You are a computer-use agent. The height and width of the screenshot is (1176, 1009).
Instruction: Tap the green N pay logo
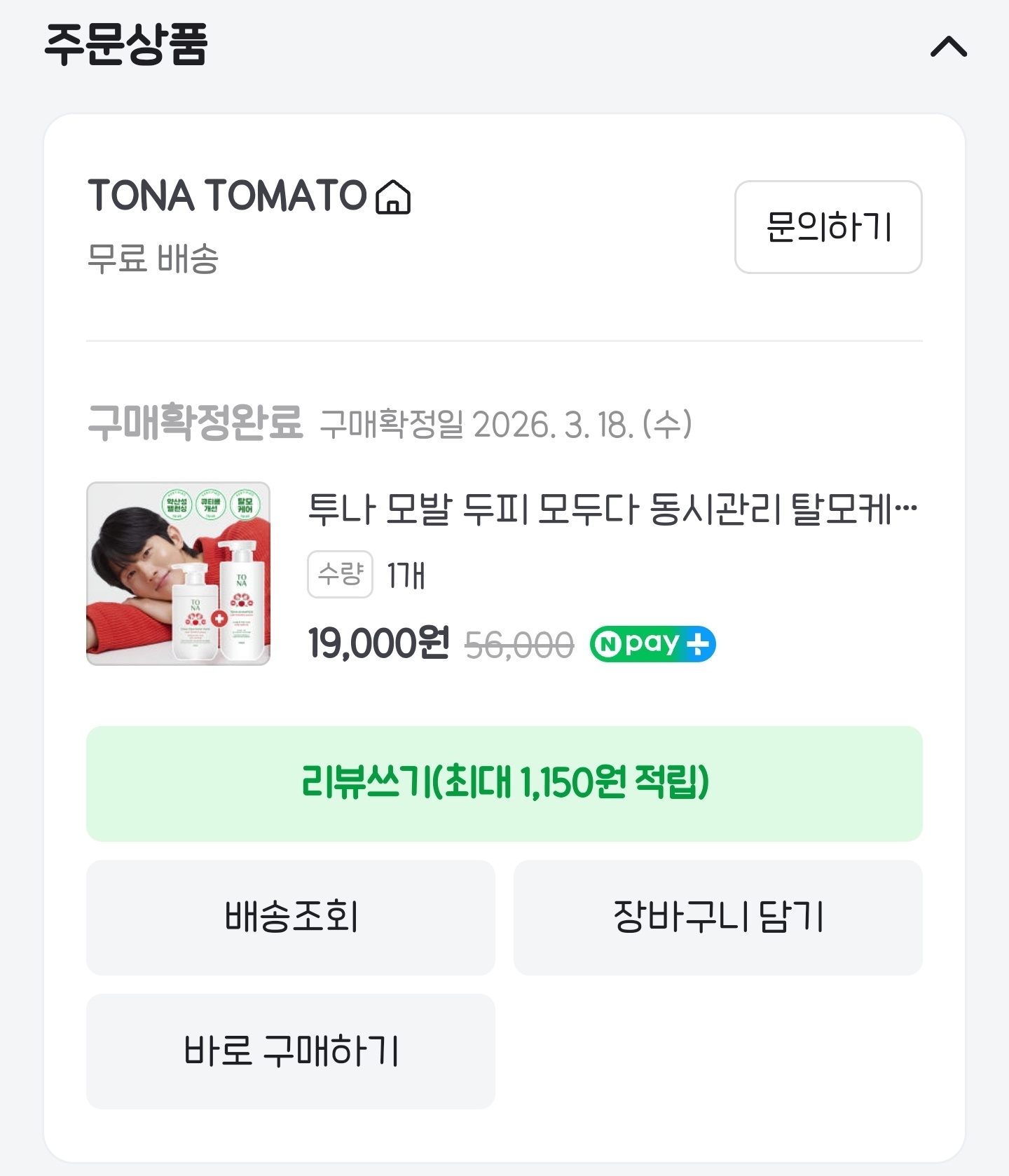[x=637, y=644]
